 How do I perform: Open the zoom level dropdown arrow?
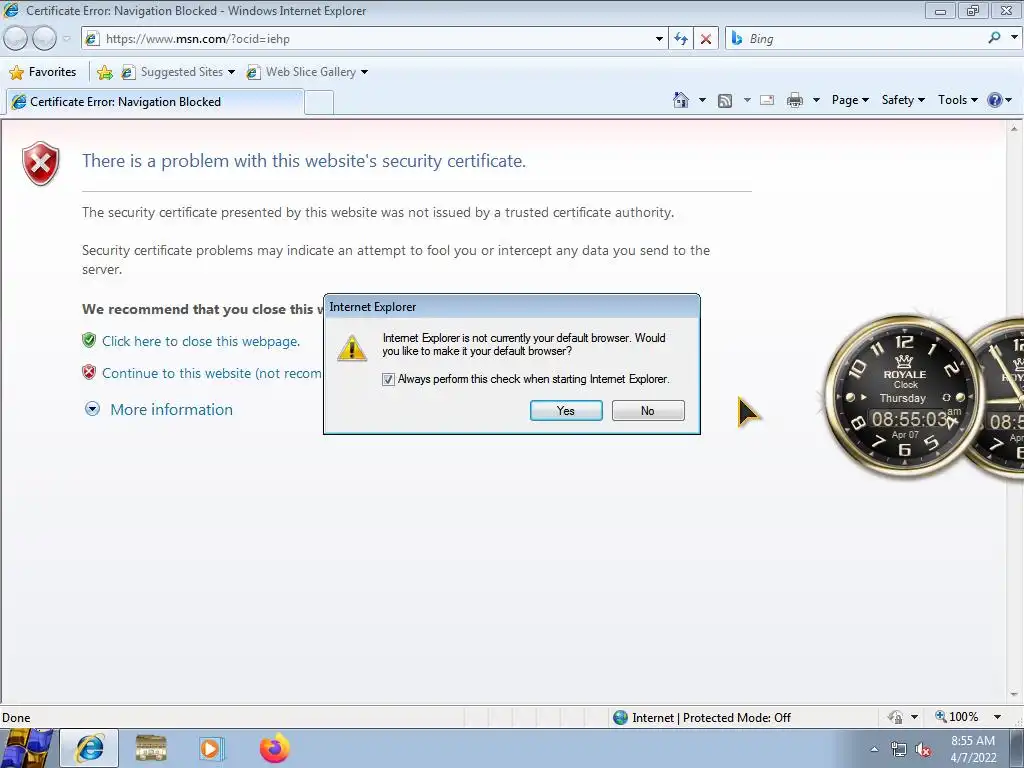tap(997, 717)
